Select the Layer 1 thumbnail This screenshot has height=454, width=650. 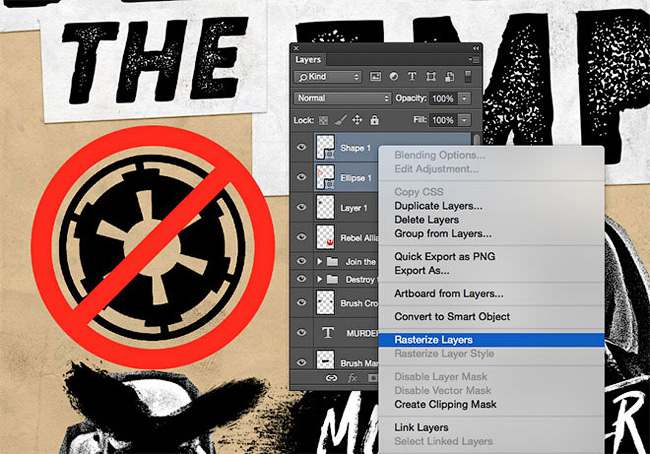pyautogui.click(x=325, y=207)
